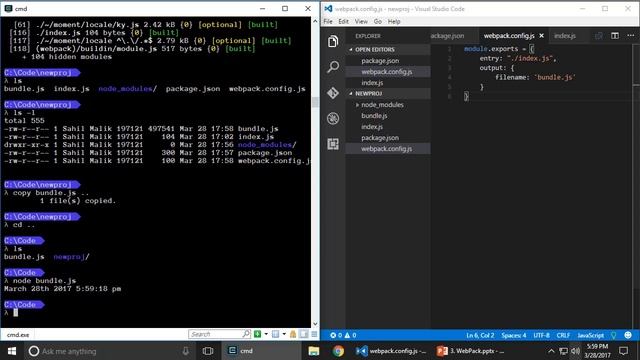The image size is (640, 360).
Task: Open the Help menu in VS Code
Action: pos(393,22)
